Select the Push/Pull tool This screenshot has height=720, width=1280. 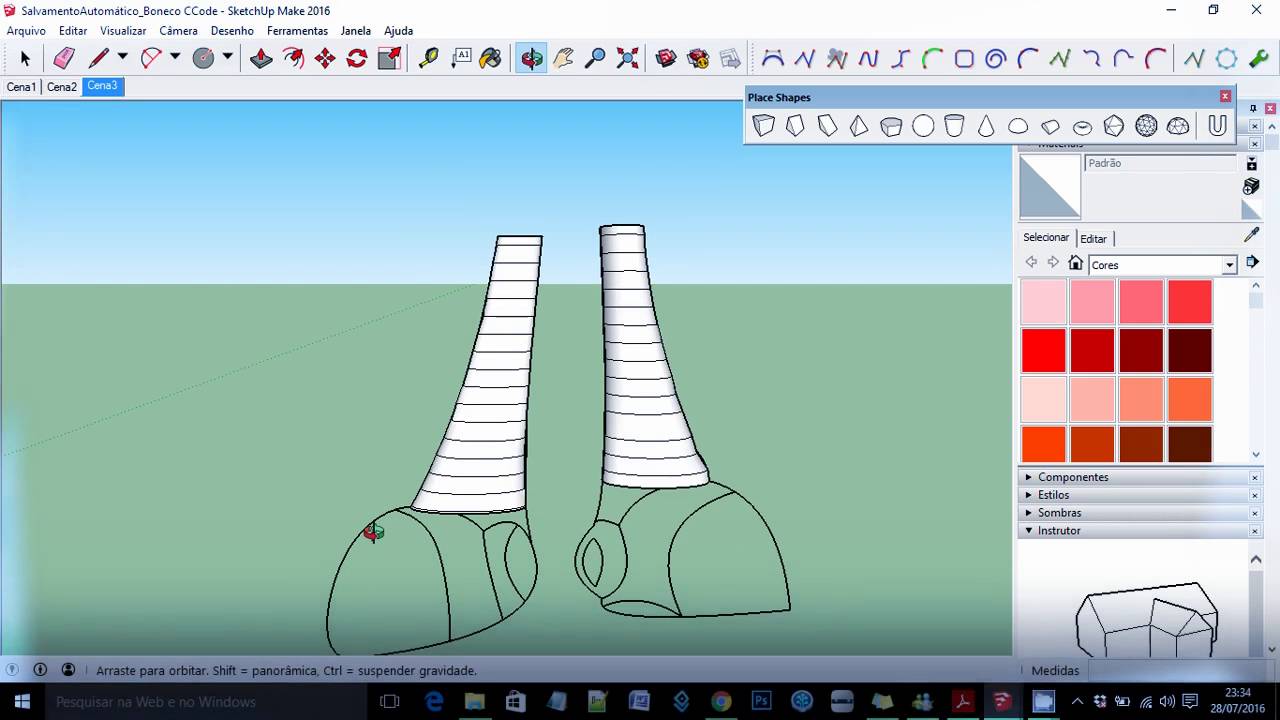pos(261,58)
